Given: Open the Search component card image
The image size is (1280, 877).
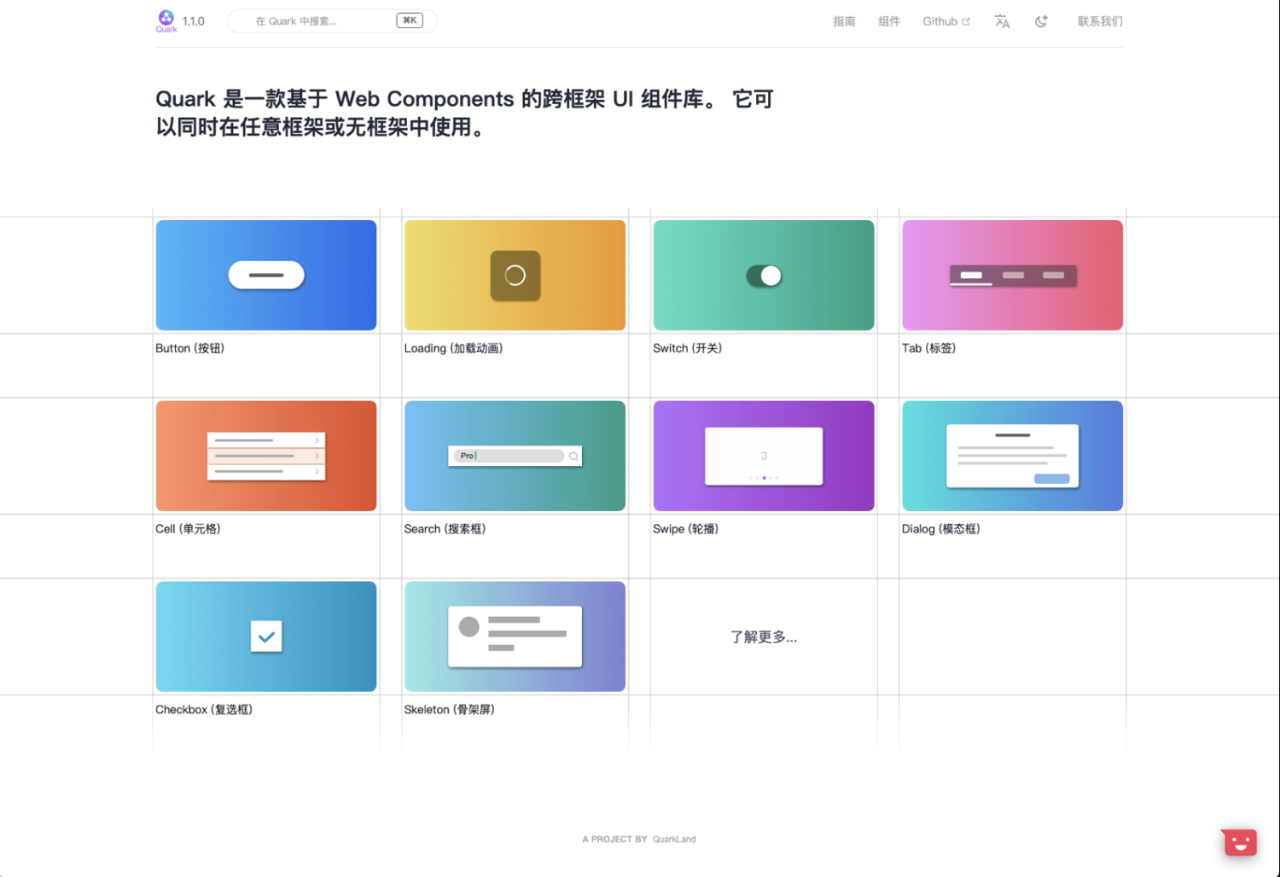Looking at the screenshot, I should [515, 456].
